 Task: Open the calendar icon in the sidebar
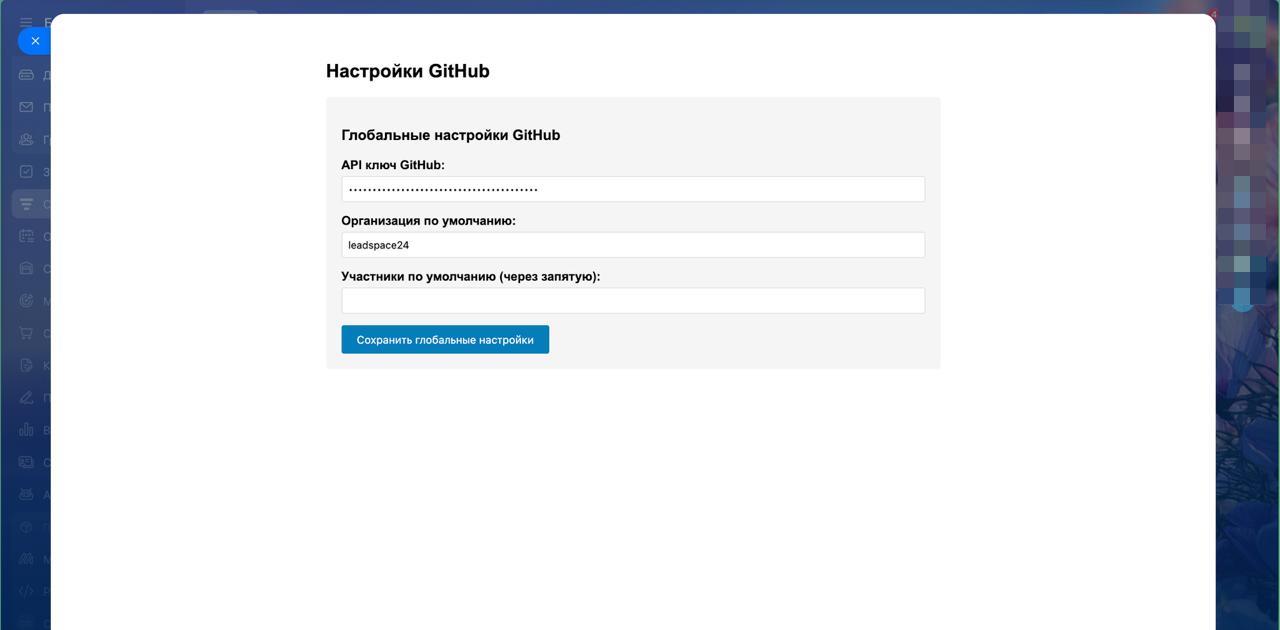point(26,236)
